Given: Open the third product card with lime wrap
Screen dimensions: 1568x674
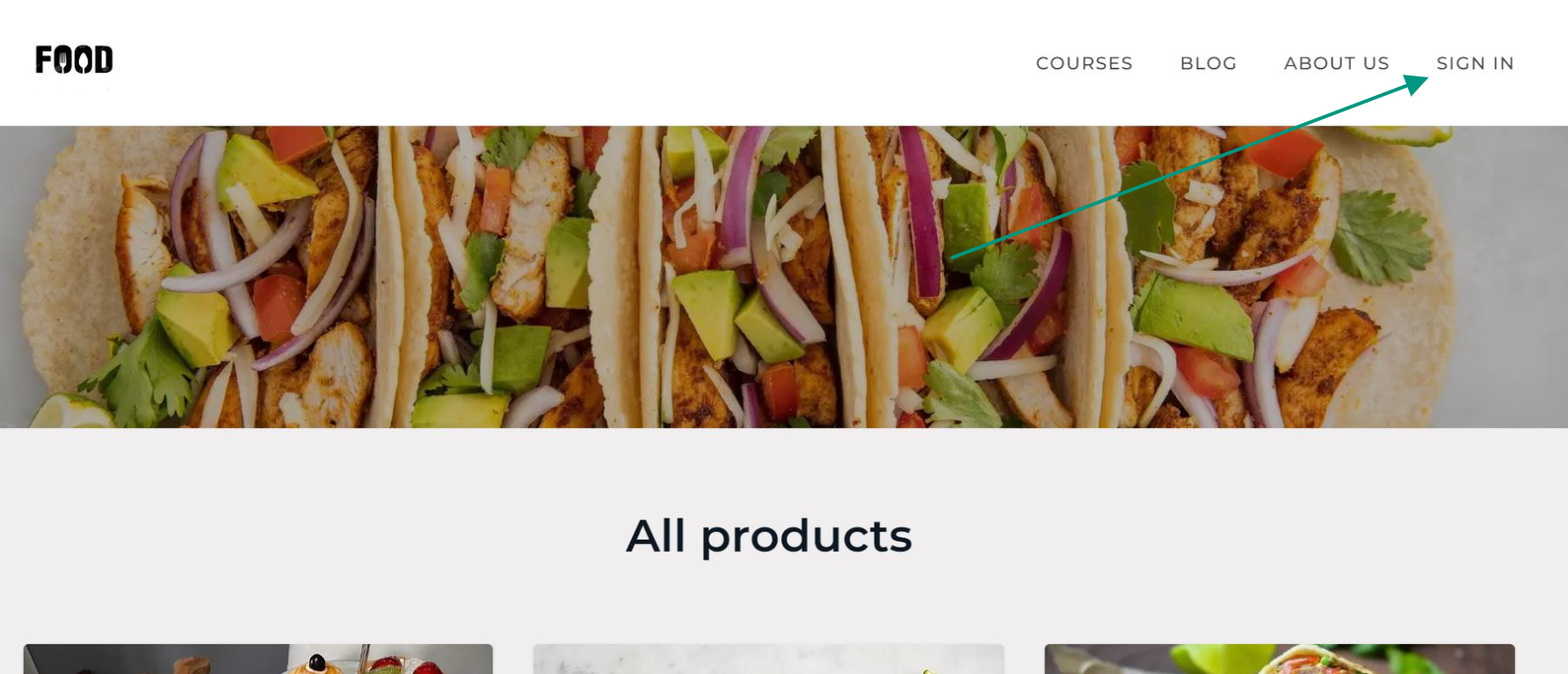Looking at the screenshot, I should point(1280,659).
